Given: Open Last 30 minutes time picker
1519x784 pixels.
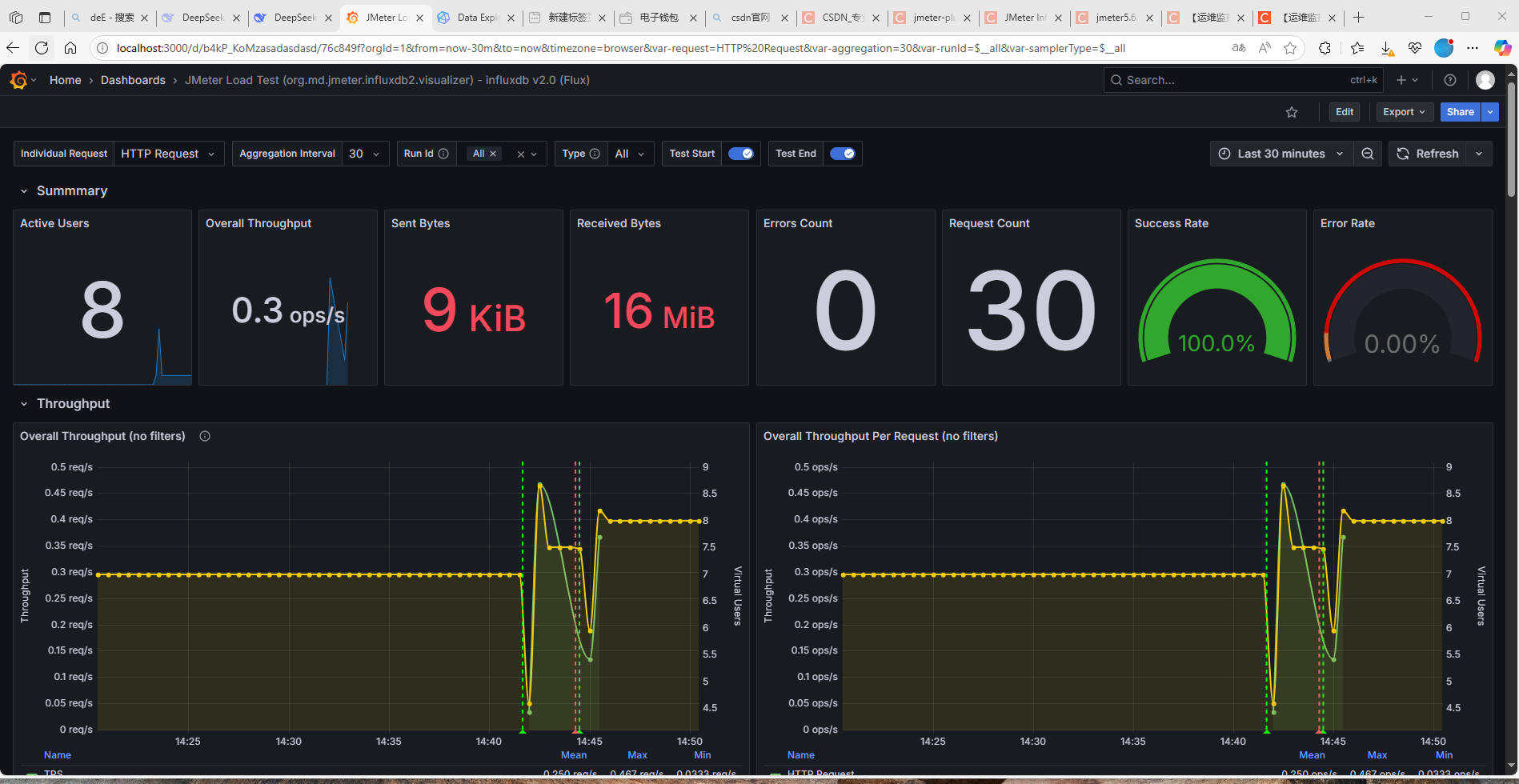Looking at the screenshot, I should [x=1281, y=154].
